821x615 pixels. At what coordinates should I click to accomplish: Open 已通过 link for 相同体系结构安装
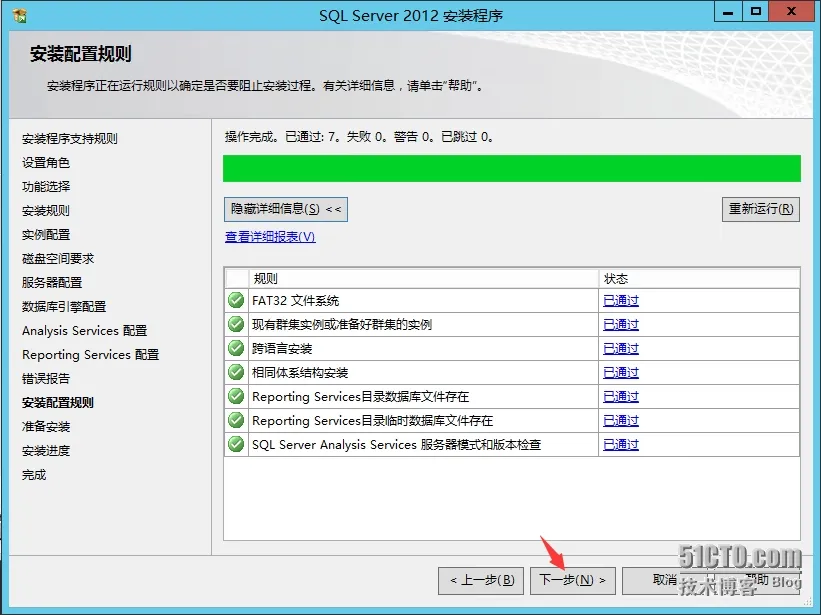621,373
